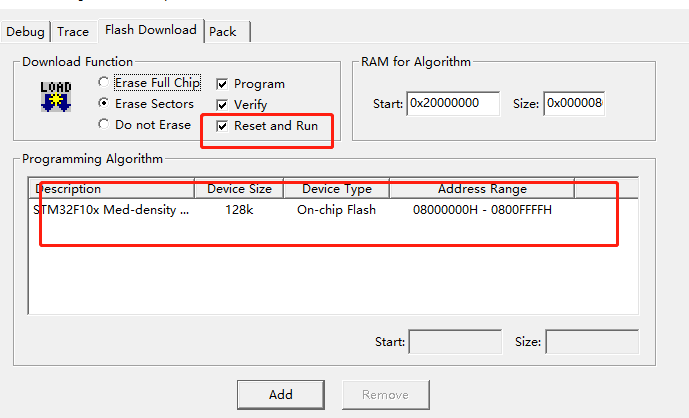Image resolution: width=689 pixels, height=418 pixels.
Task: Click the Address Range column header
Action: pos(482,189)
